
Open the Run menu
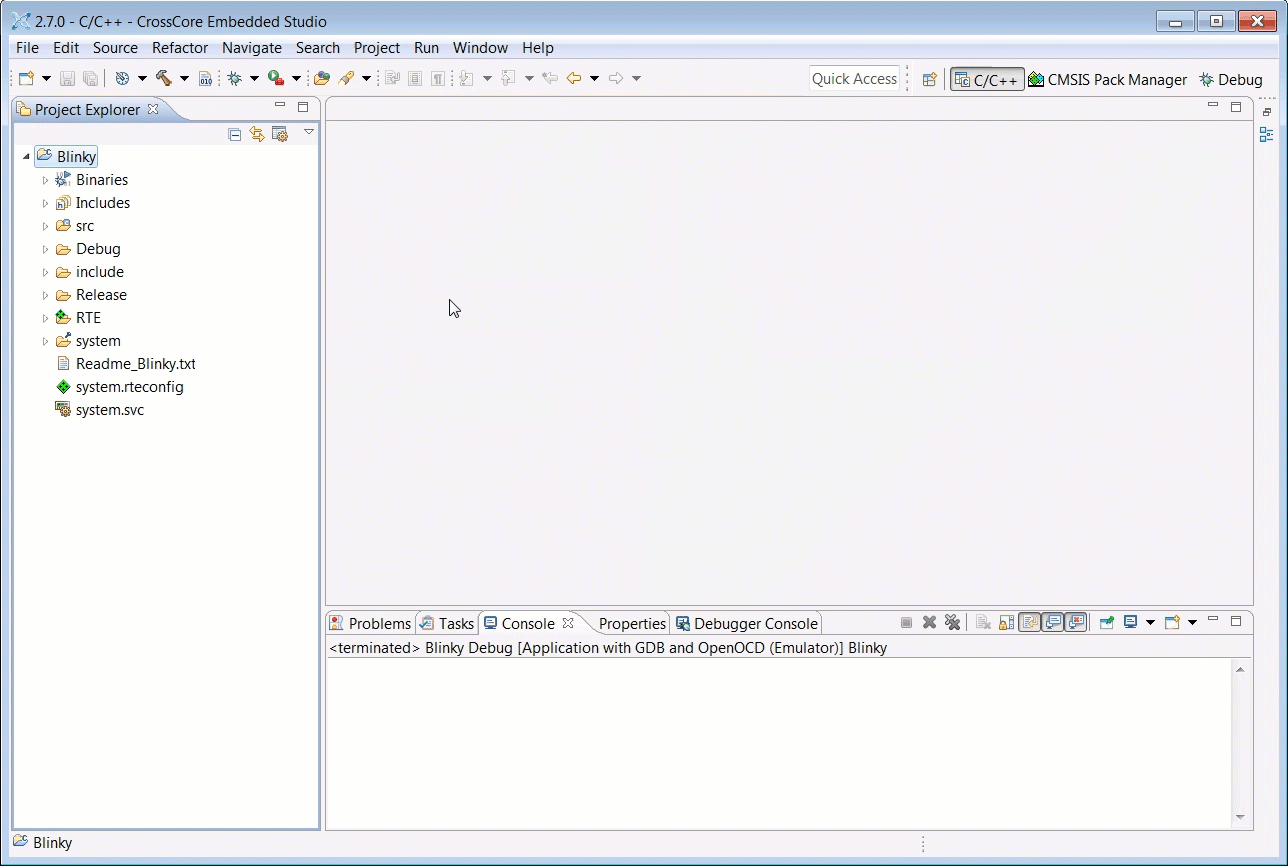click(x=426, y=47)
